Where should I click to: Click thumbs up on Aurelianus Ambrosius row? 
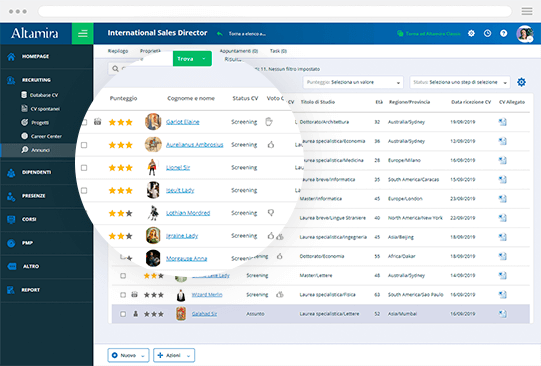pos(271,145)
